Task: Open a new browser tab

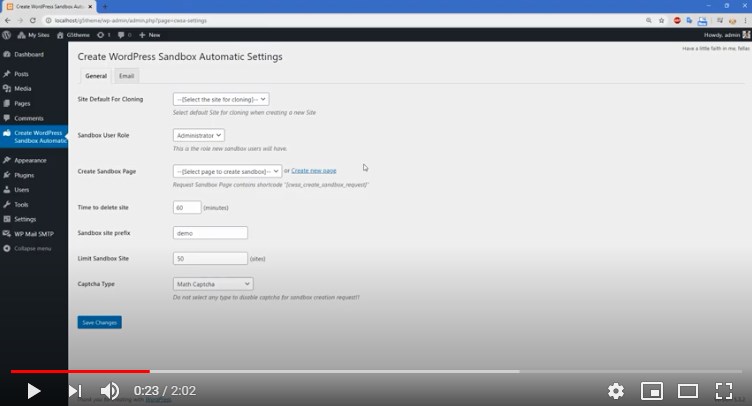Action: [105, 7]
